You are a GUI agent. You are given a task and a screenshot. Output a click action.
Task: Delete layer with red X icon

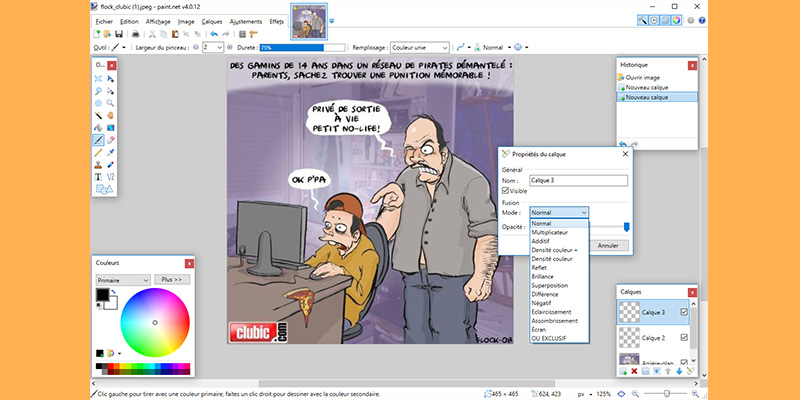634,371
